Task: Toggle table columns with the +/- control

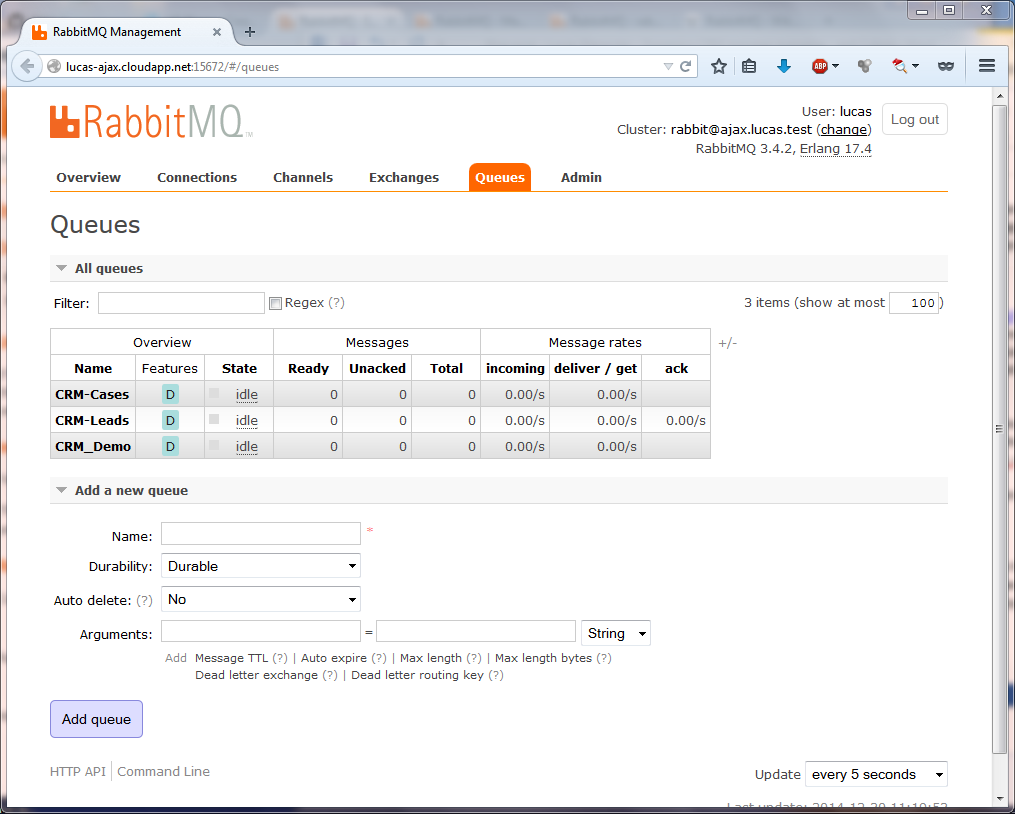Action: click(728, 343)
